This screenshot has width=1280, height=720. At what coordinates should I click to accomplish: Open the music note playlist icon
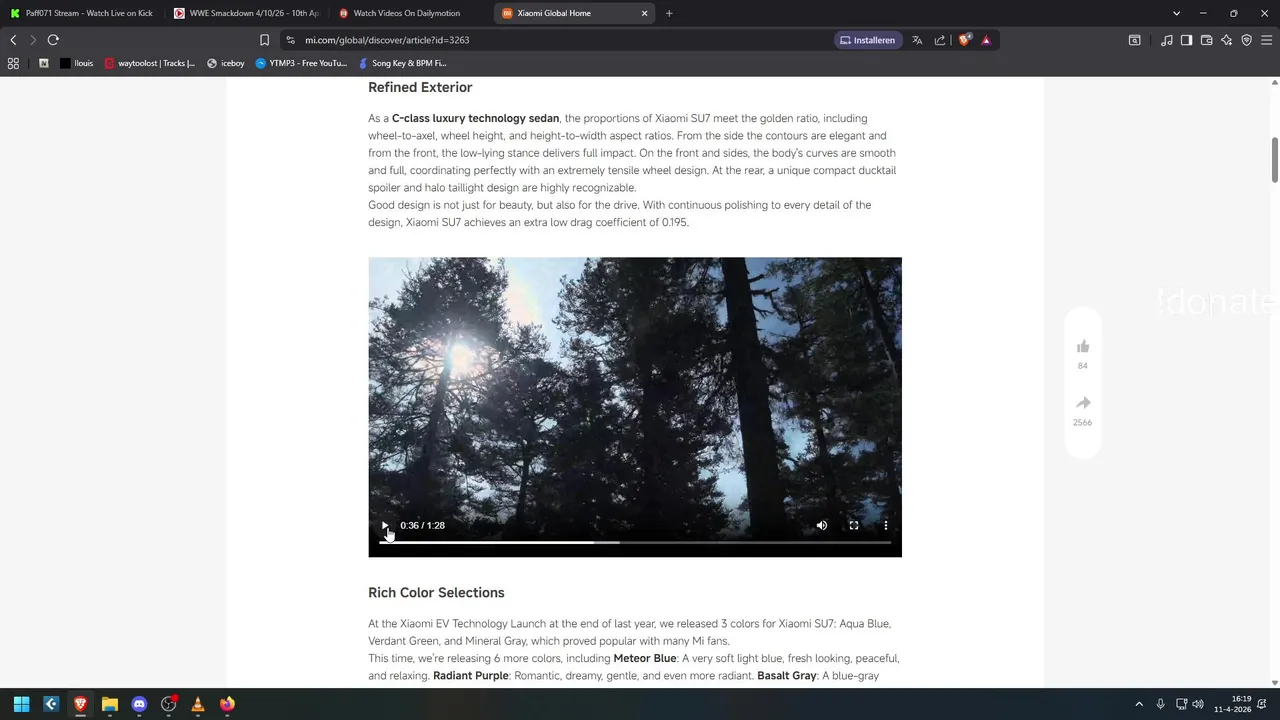point(1167,40)
